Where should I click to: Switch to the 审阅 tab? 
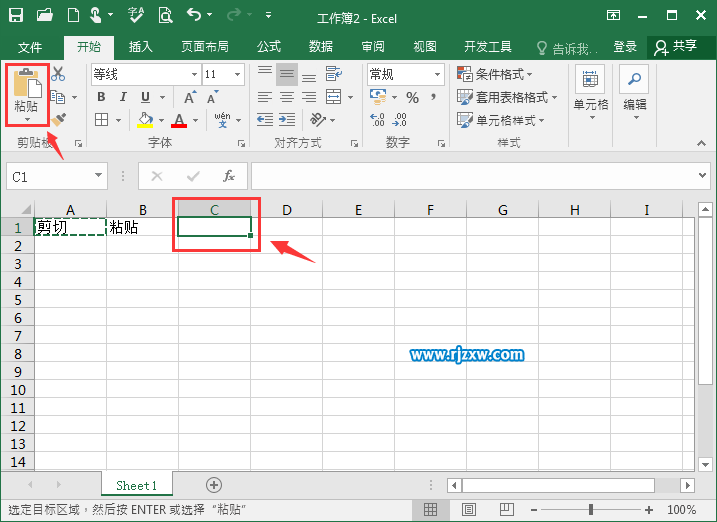pos(373,47)
